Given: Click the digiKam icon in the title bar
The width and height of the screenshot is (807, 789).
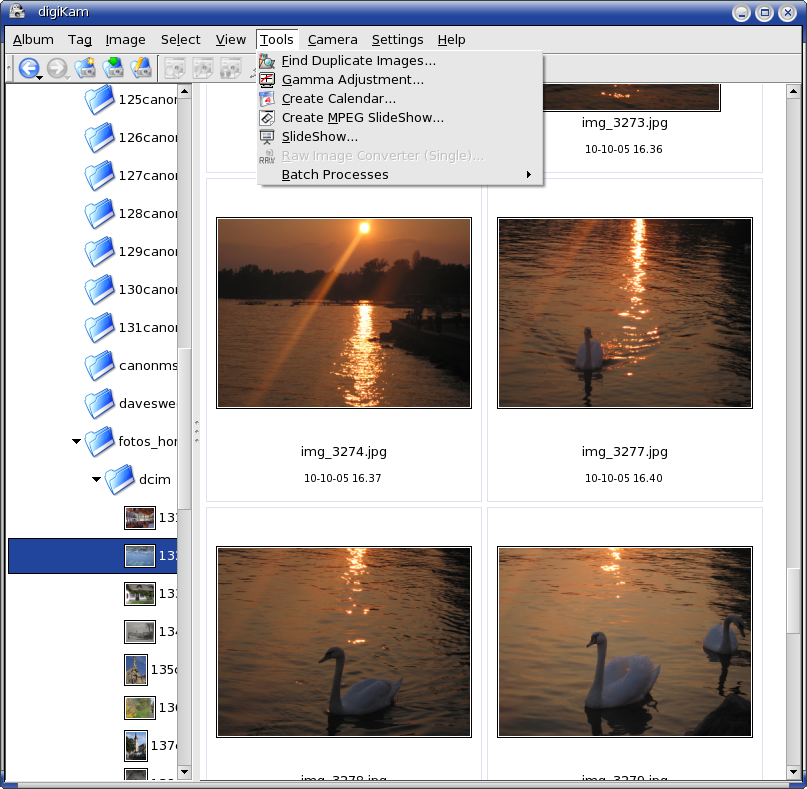Looking at the screenshot, I should coord(17,11).
